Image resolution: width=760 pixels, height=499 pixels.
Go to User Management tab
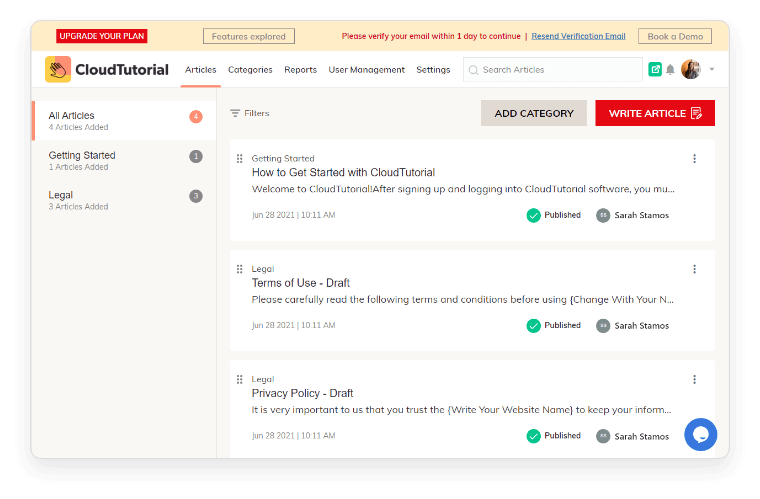pos(366,70)
